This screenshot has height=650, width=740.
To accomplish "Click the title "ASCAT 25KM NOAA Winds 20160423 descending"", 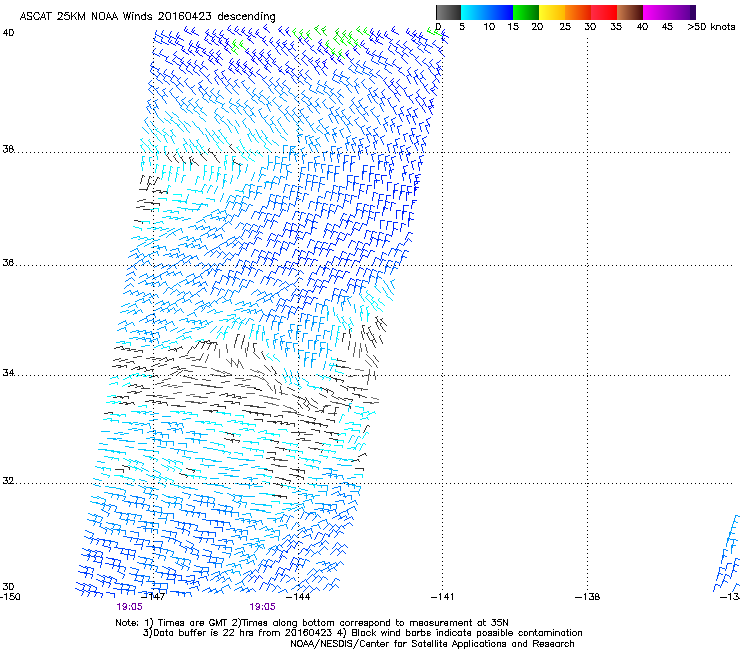I will (x=147, y=16).
